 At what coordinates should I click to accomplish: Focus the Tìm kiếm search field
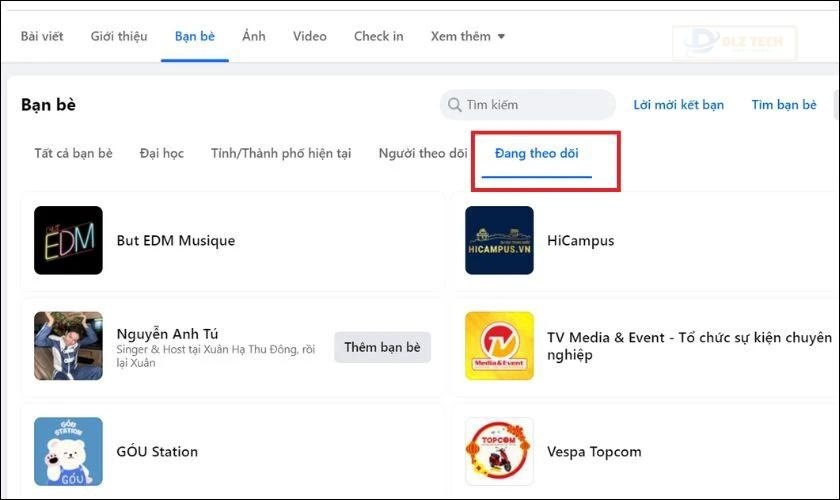click(x=535, y=105)
